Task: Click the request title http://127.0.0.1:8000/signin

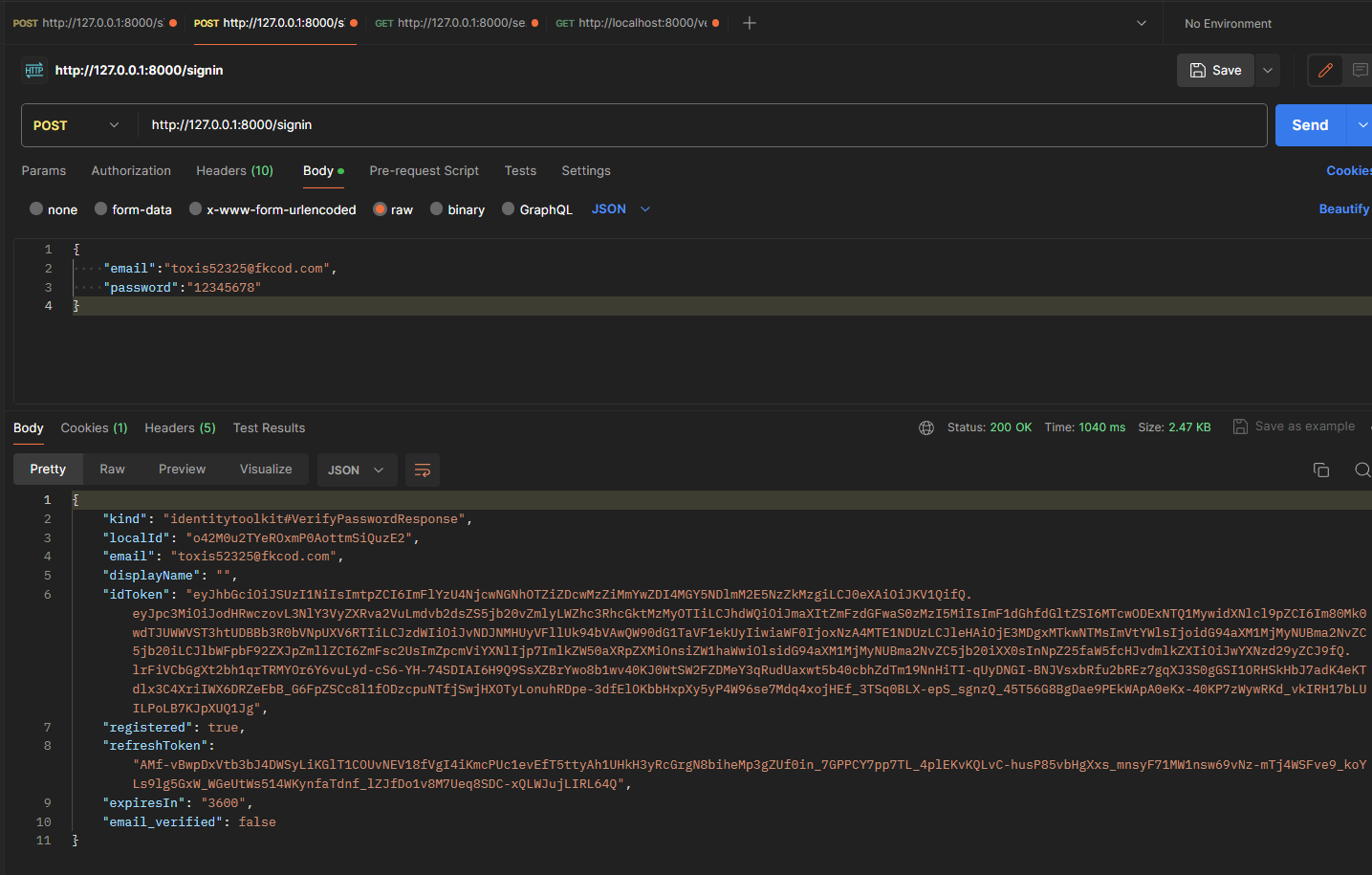Action: (139, 70)
